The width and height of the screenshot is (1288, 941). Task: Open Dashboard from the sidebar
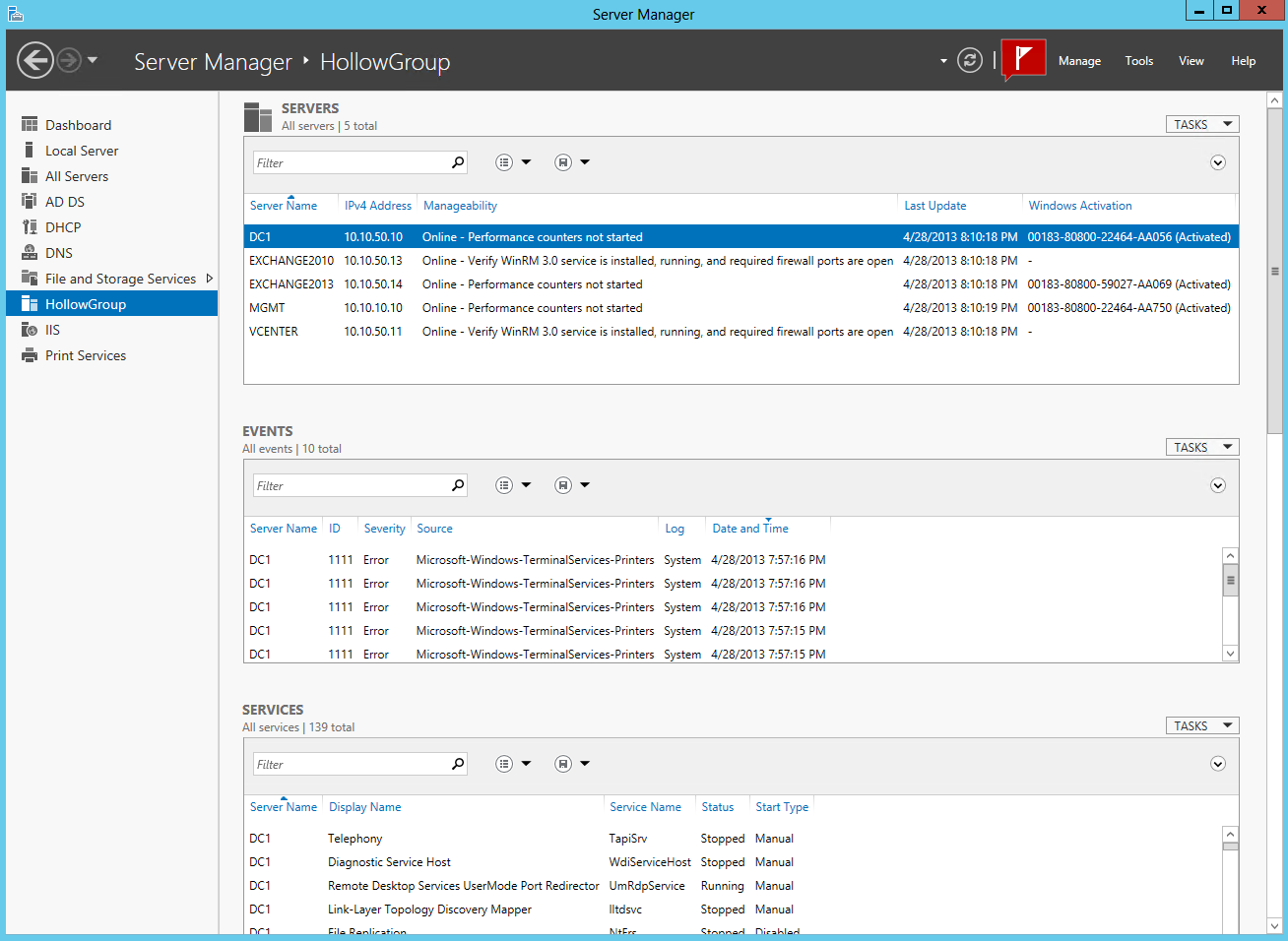(78, 125)
